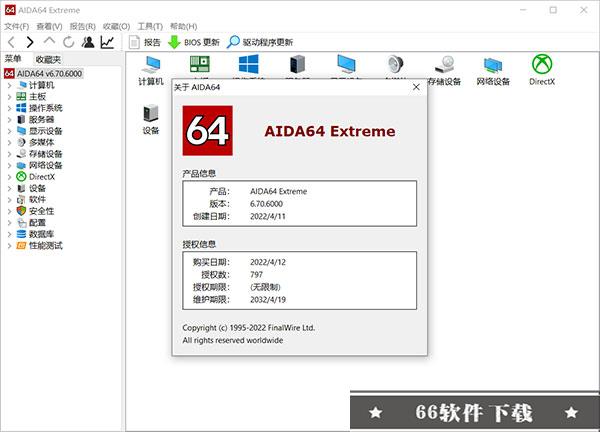The height and width of the screenshot is (432, 600).
Task: Click the purchase date 2022/4/12
Action: [x=268, y=262]
